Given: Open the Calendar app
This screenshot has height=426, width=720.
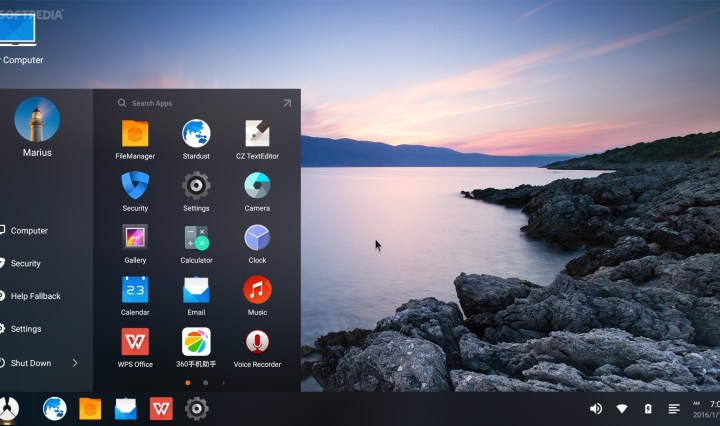Looking at the screenshot, I should click(135, 290).
